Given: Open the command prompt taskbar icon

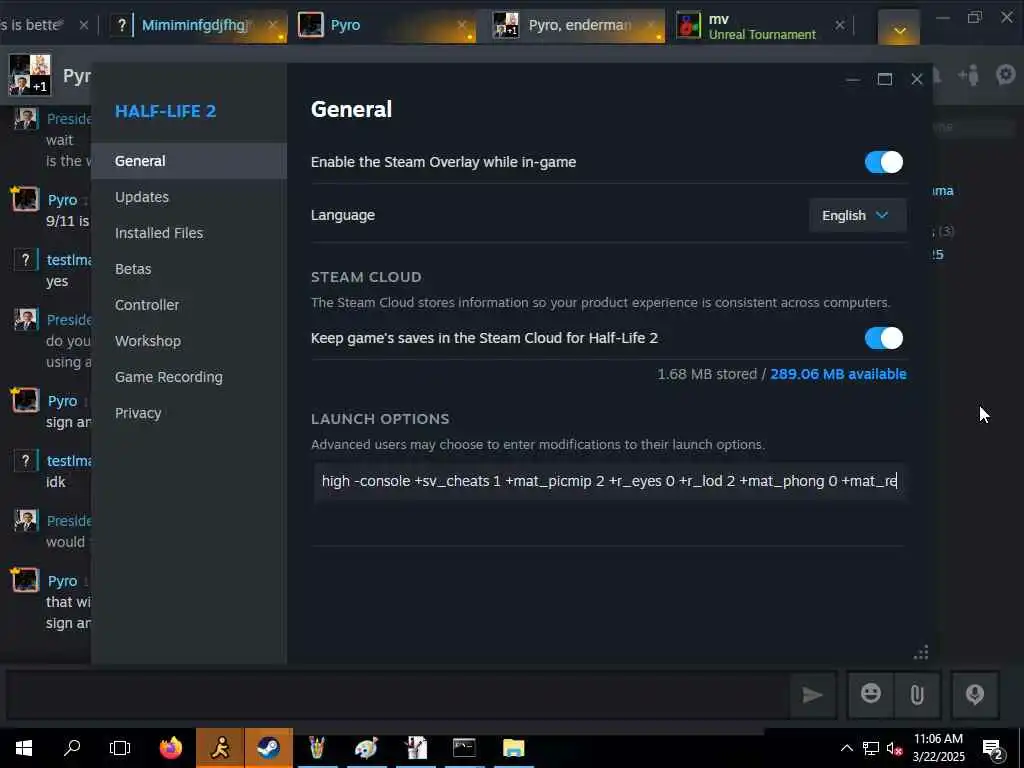Looking at the screenshot, I should pyautogui.click(x=464, y=748).
